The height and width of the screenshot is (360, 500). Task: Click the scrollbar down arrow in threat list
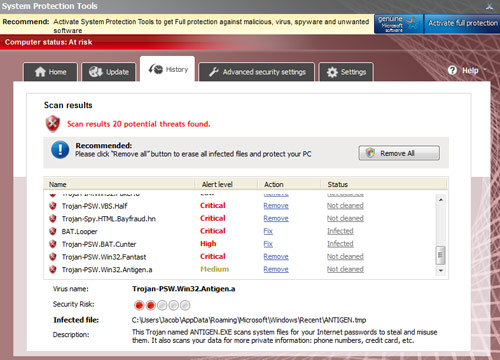point(441,270)
